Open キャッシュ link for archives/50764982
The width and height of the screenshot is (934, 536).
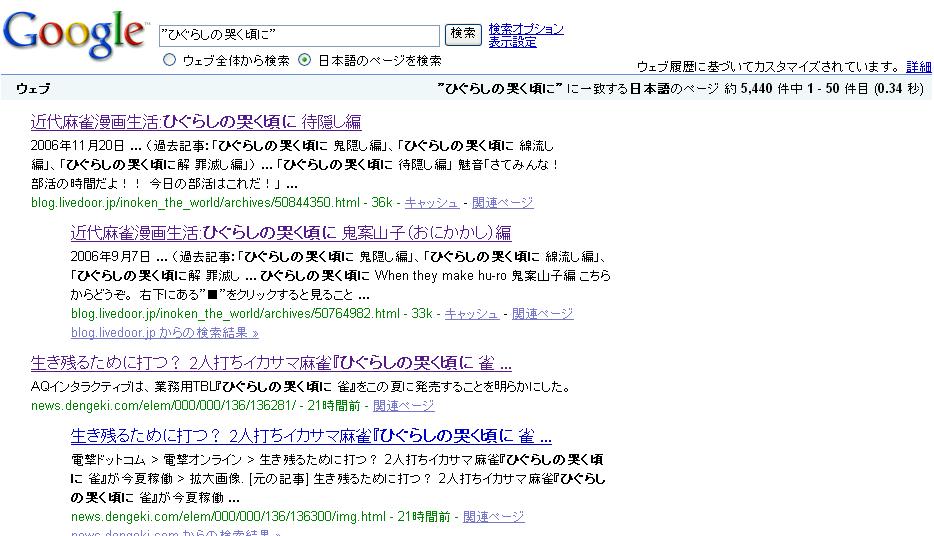click(x=472, y=313)
